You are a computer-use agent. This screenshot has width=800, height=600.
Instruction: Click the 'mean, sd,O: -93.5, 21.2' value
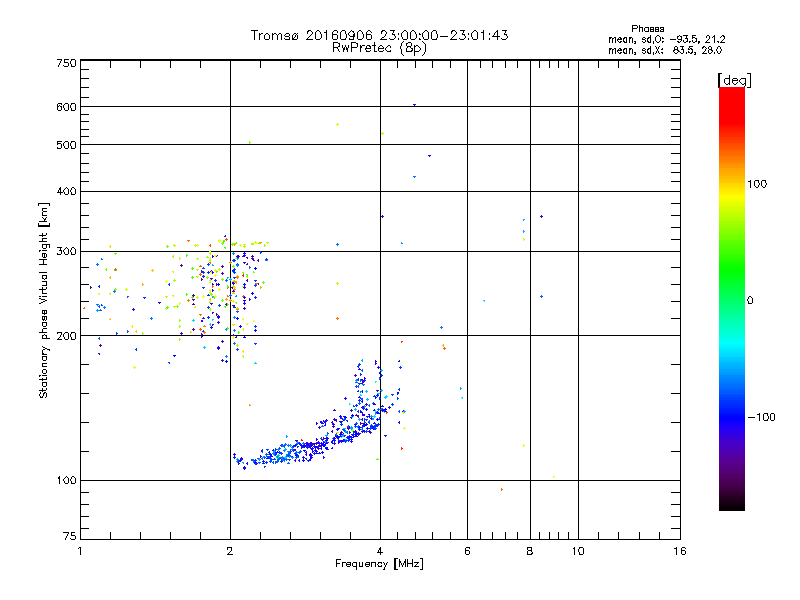click(x=666, y=39)
